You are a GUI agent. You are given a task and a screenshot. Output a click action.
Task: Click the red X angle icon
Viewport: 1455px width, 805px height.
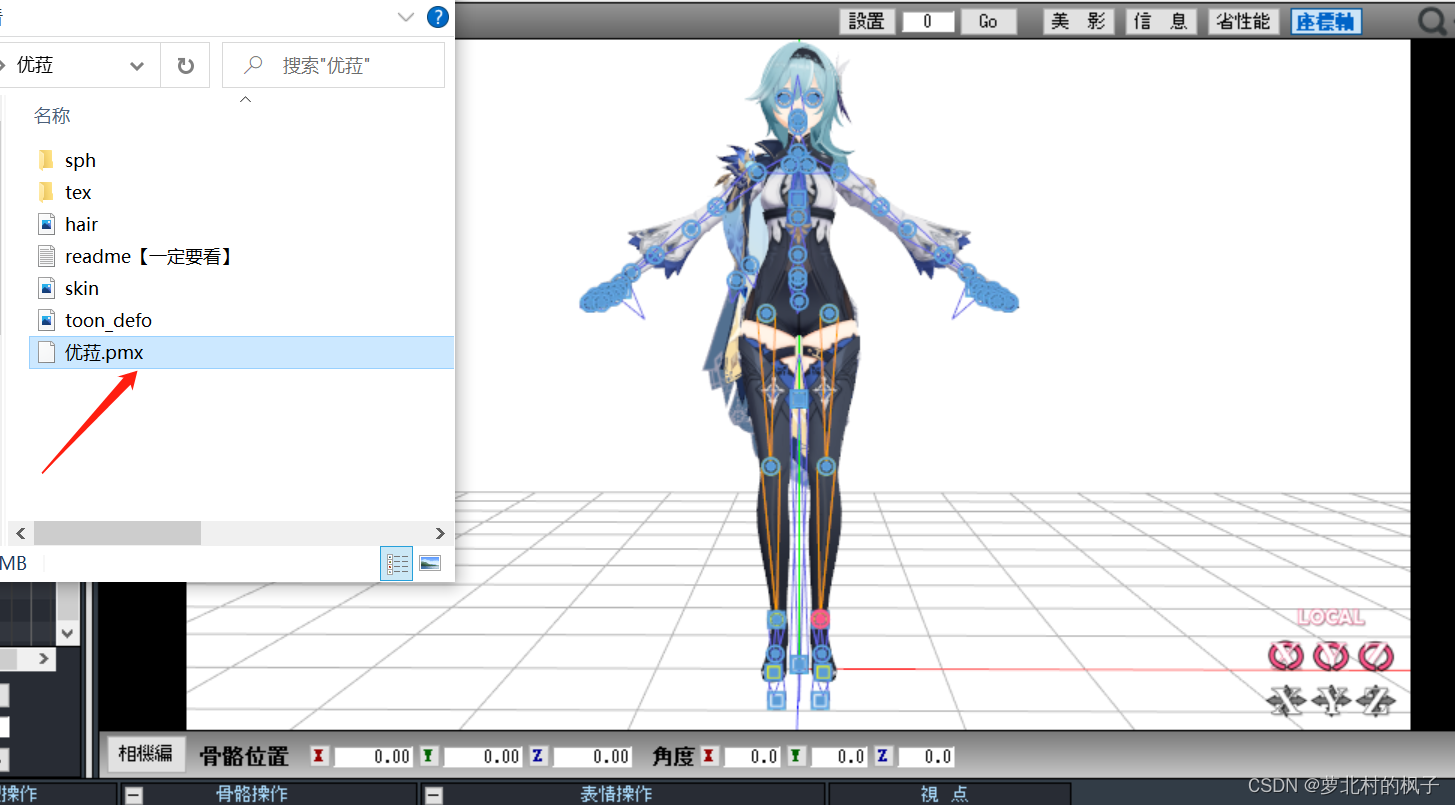coord(708,756)
